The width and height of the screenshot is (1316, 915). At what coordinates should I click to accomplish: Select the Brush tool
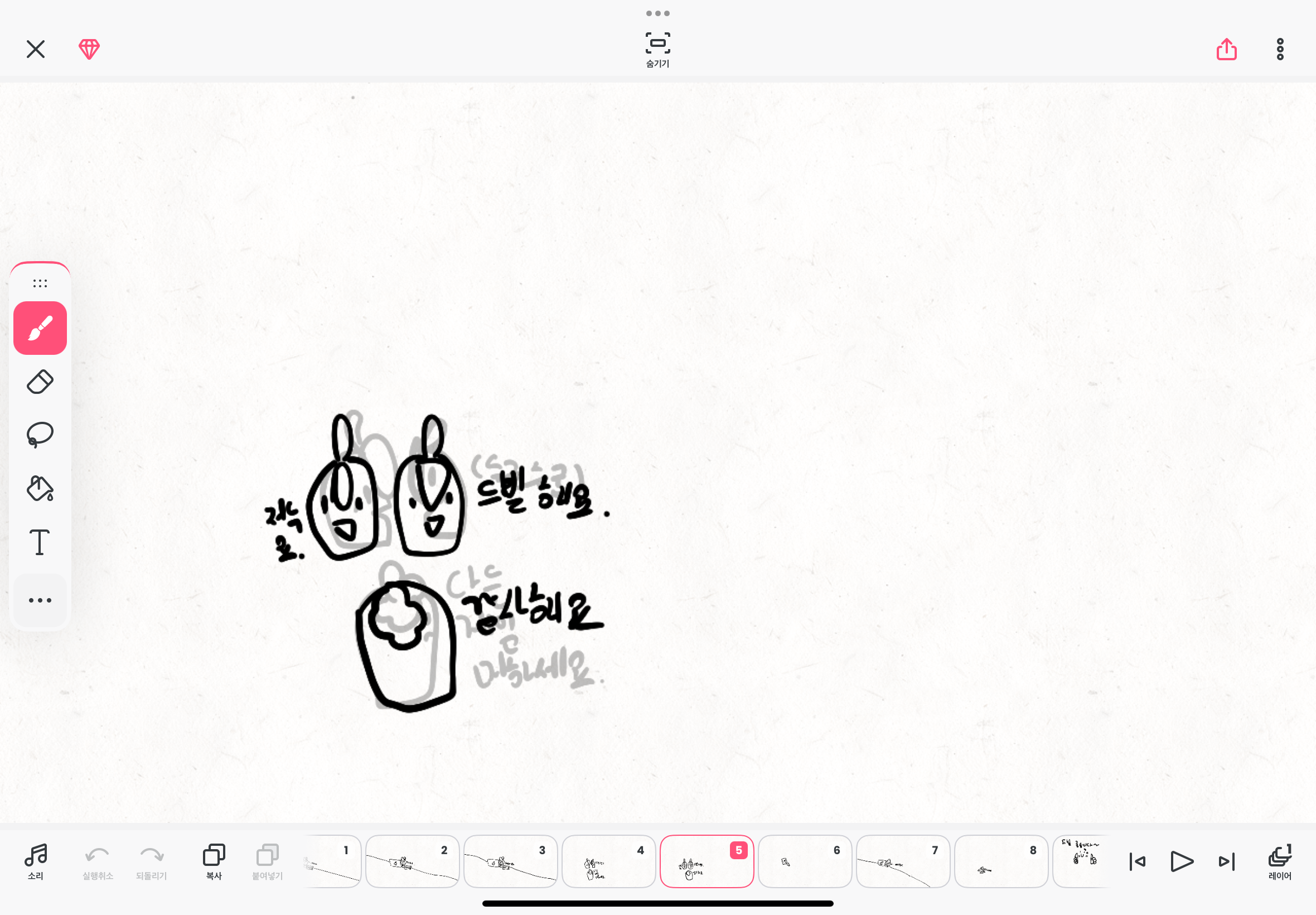40,328
